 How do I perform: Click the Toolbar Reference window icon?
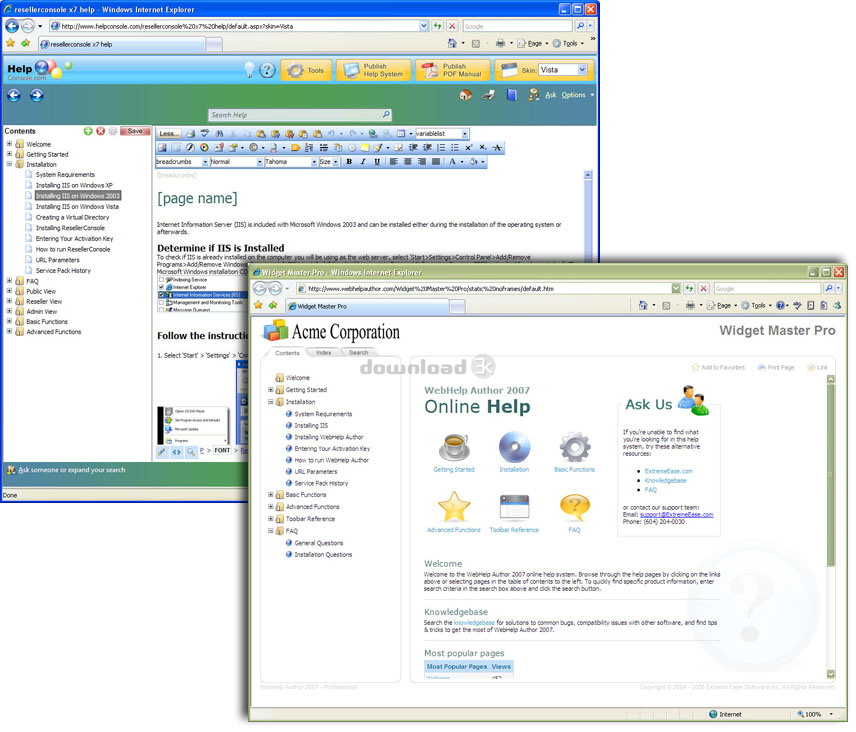[514, 507]
